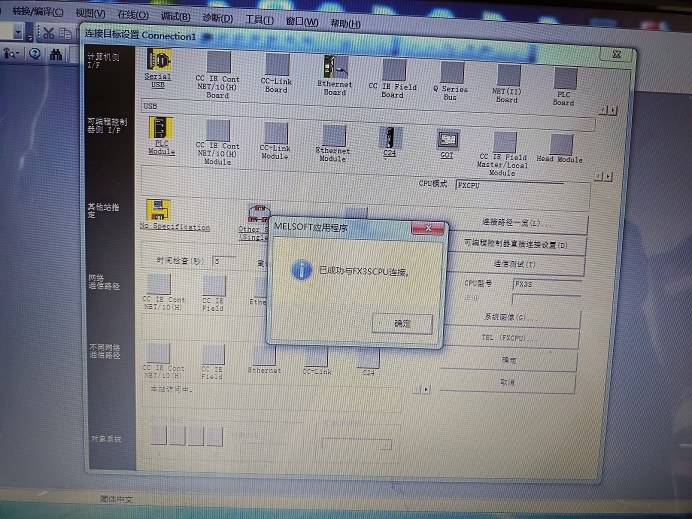Select CC IE Field Master/Local Module icon
The width and height of the screenshot is (692, 519).
505,142
